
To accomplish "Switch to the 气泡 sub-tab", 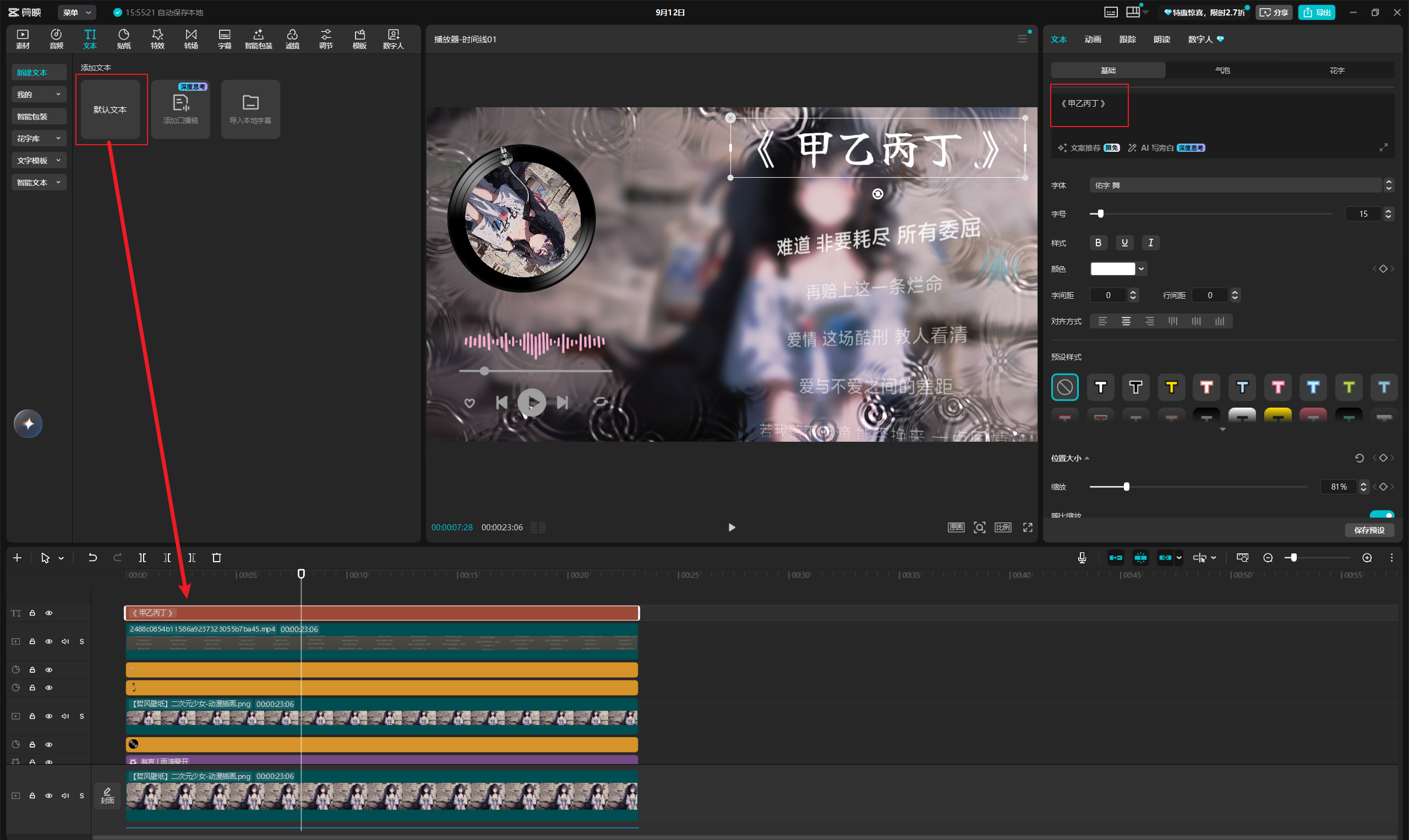I will [1222, 70].
